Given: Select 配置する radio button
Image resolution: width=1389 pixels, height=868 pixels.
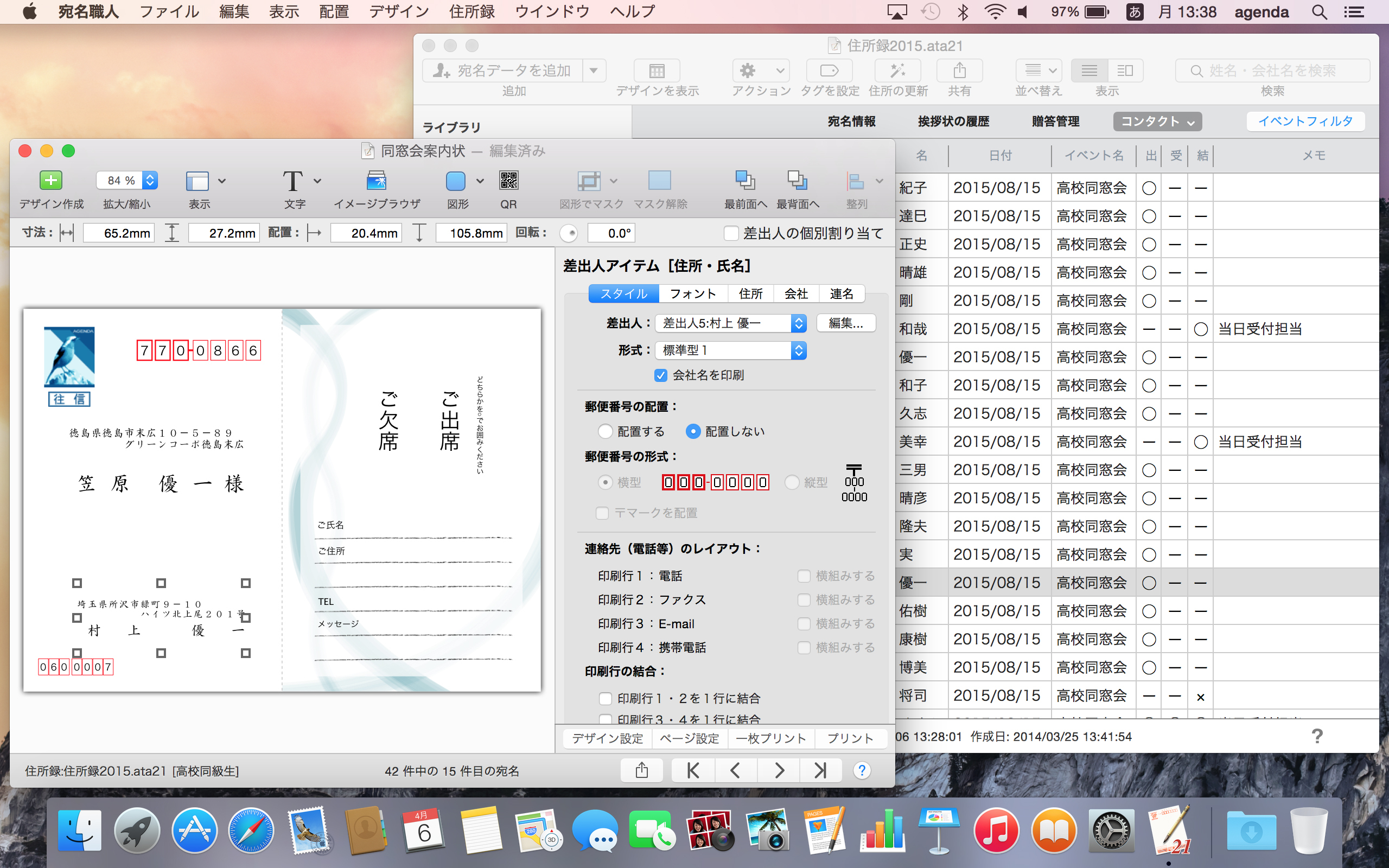Looking at the screenshot, I should point(605,431).
